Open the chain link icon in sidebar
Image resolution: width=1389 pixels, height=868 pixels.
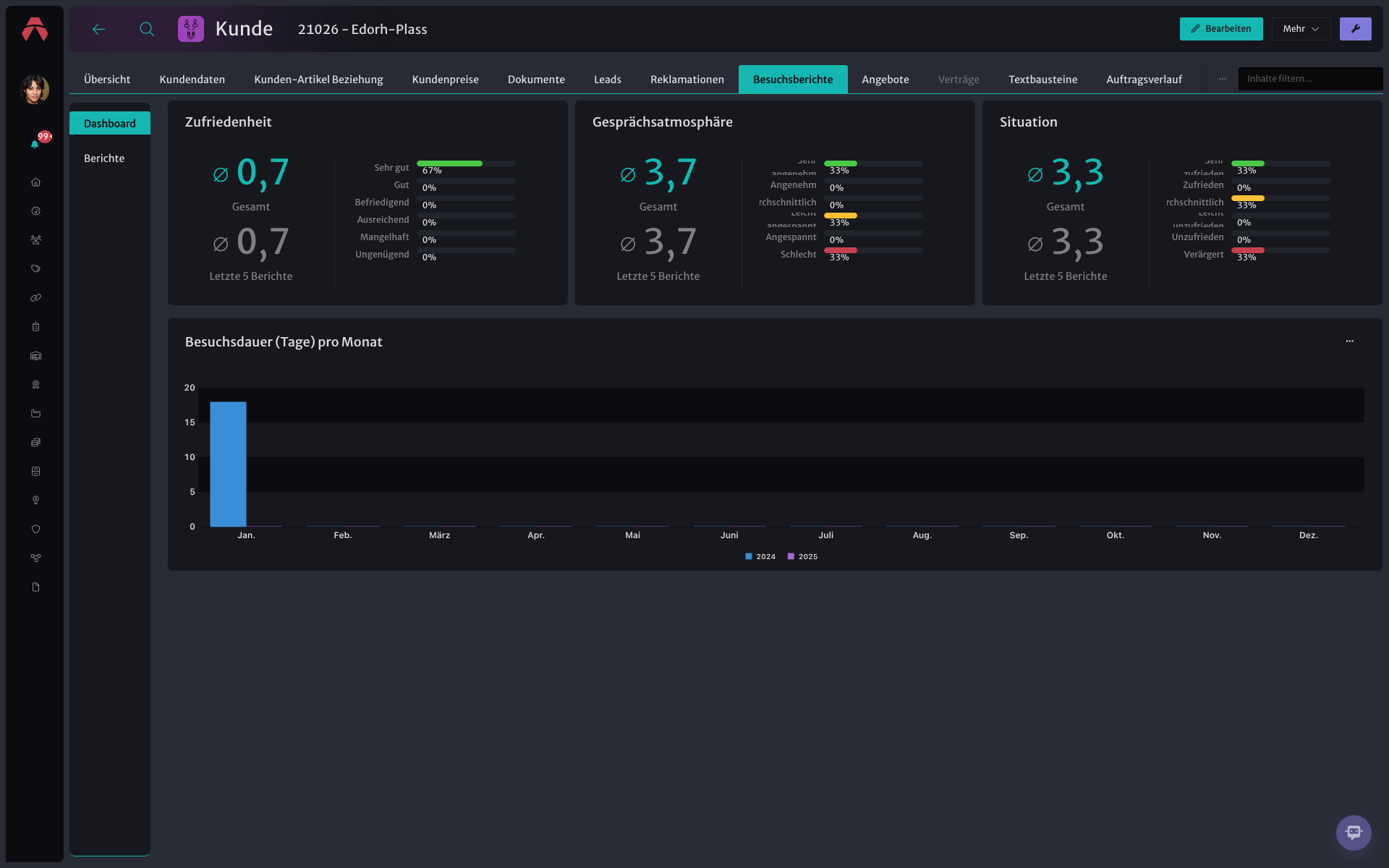(35, 298)
